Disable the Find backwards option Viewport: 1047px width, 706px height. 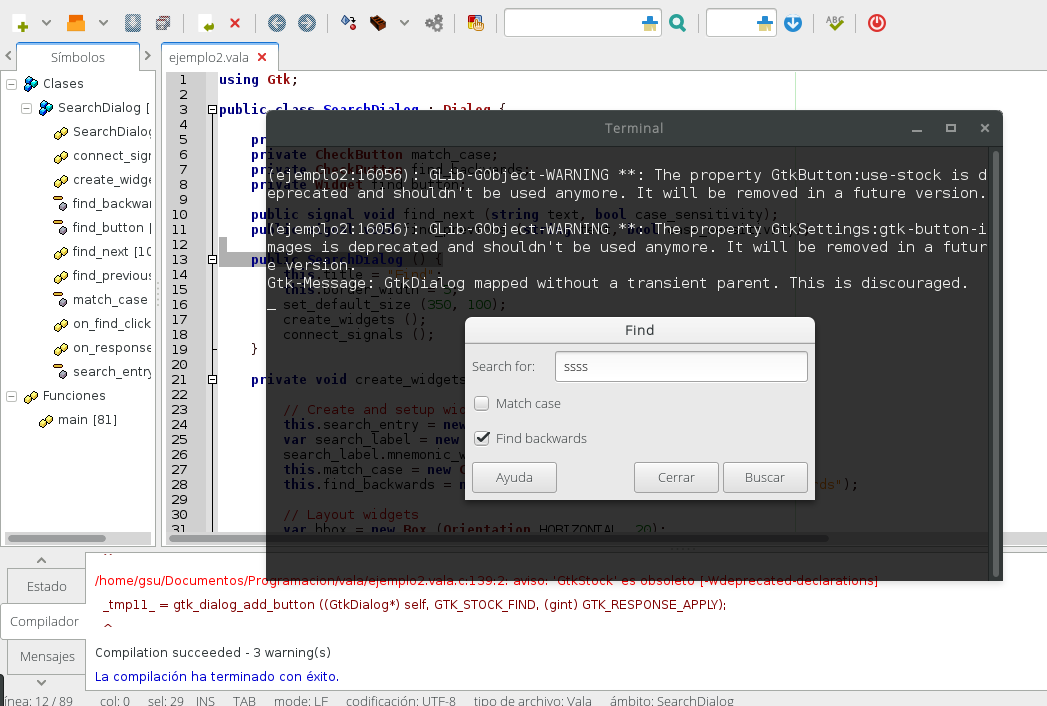tap(481, 437)
